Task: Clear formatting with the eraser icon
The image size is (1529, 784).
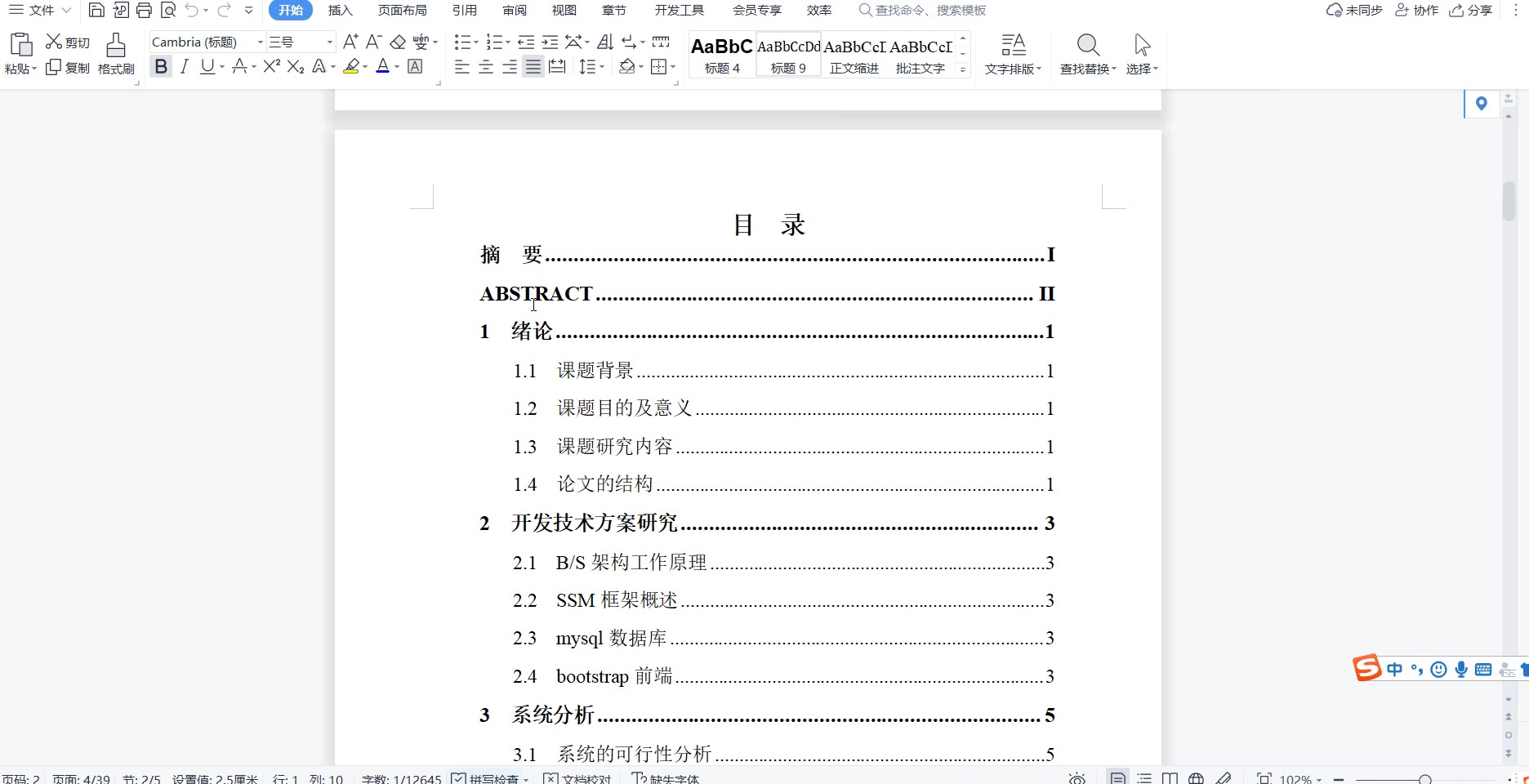Action: point(398,42)
